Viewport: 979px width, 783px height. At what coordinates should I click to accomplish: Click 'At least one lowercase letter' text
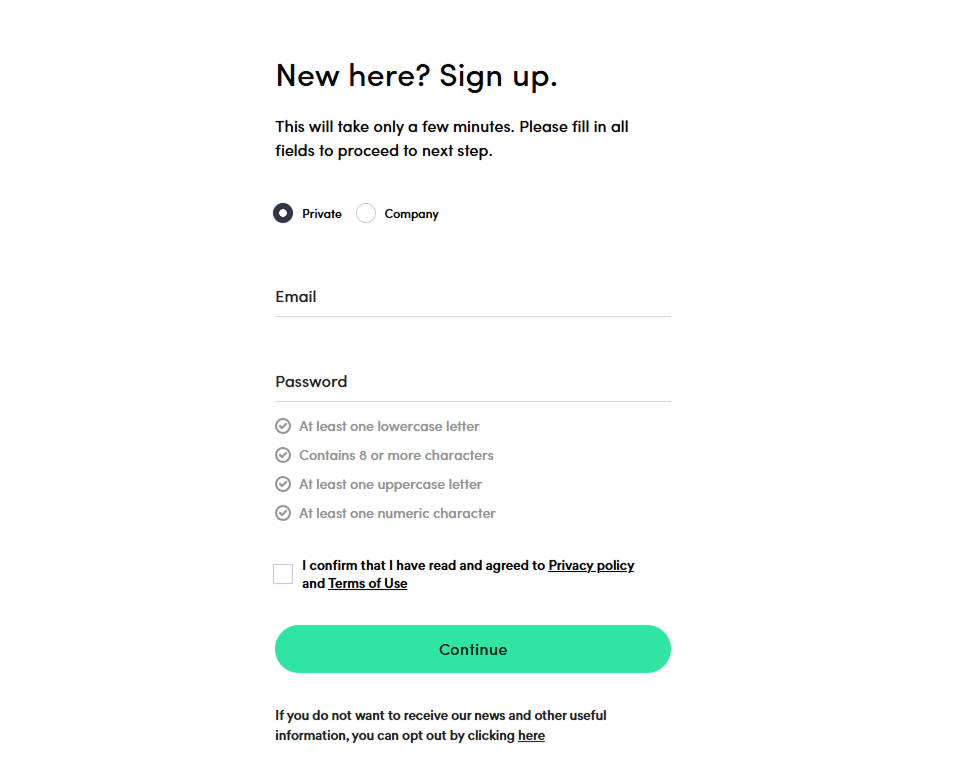point(389,426)
